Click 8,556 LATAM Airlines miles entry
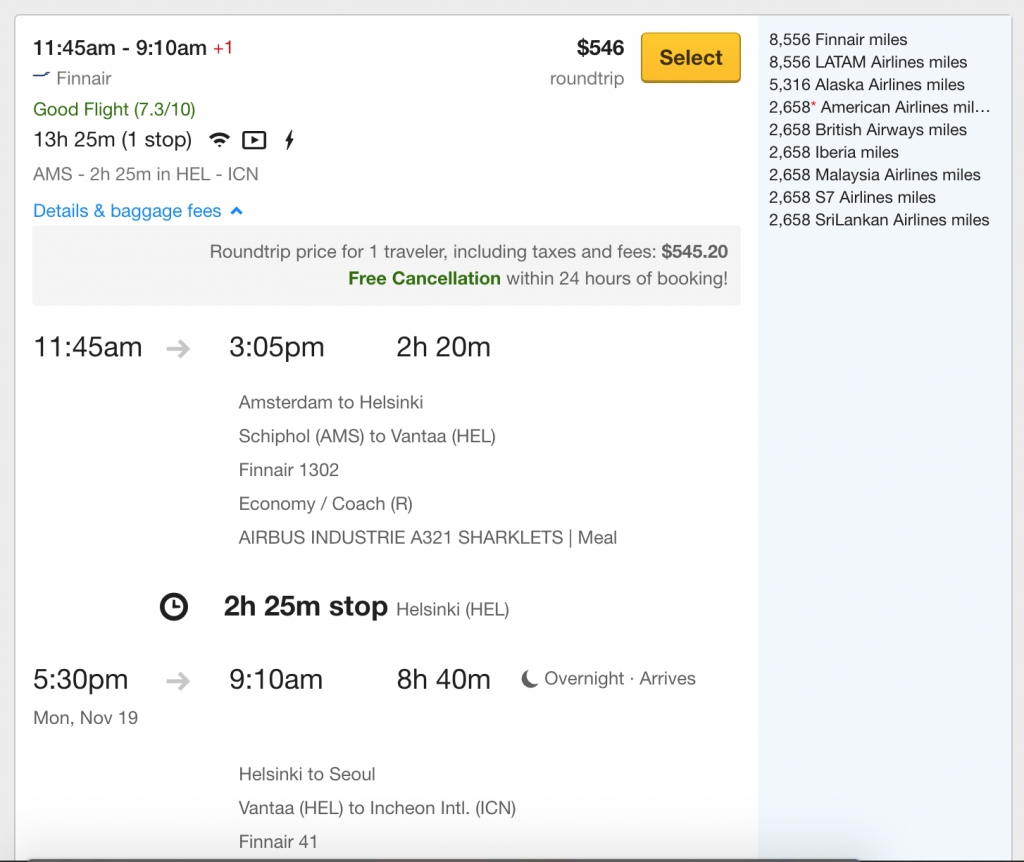This screenshot has height=862, width=1024. (x=868, y=62)
